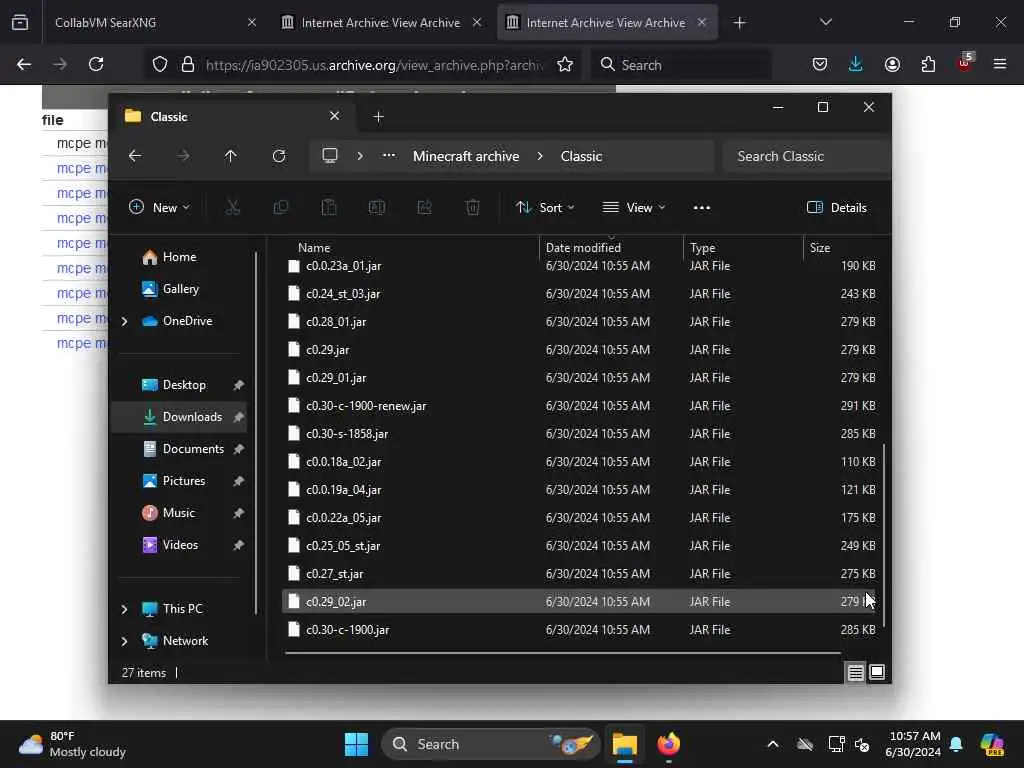
Task: List all Firefox tabs dropdown
Action: click(825, 22)
